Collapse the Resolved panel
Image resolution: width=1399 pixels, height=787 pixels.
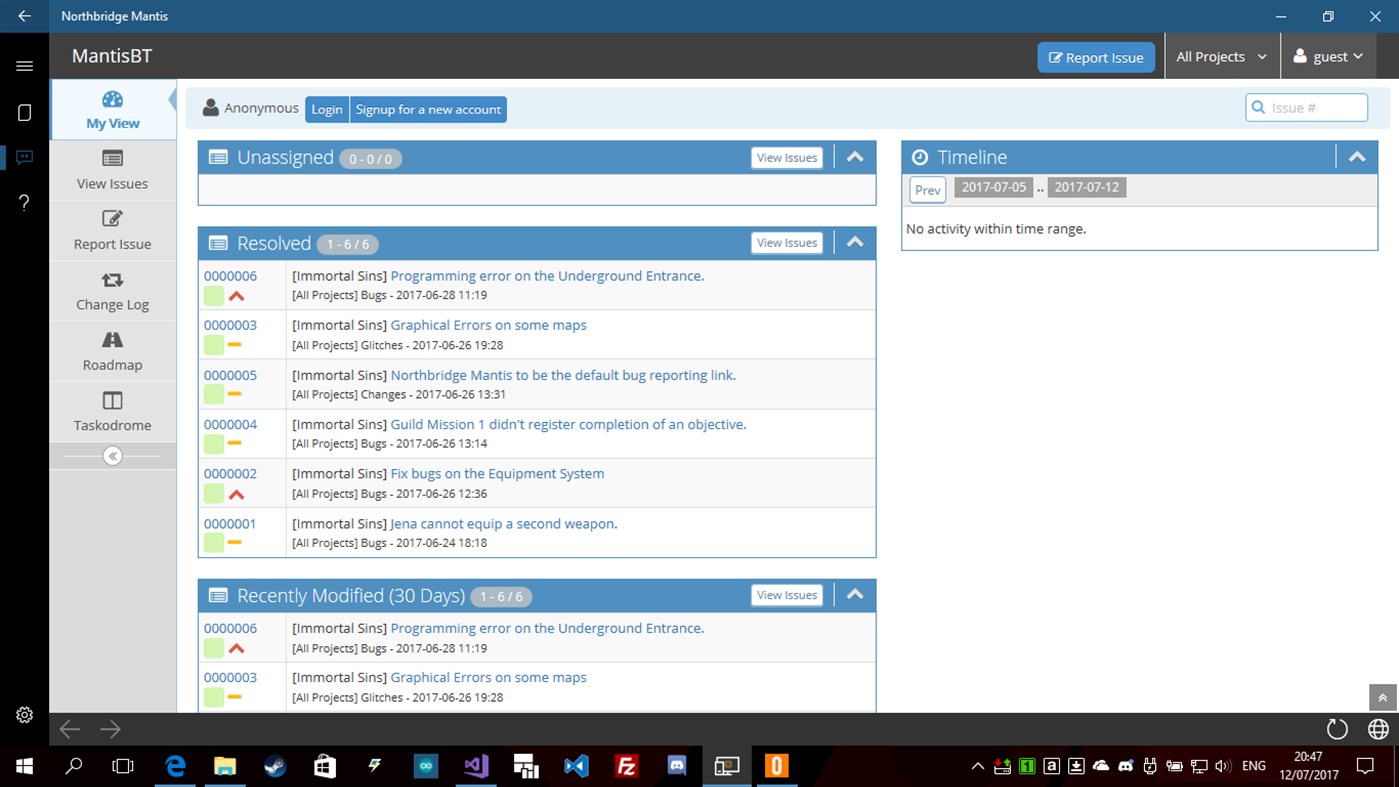(x=855, y=243)
